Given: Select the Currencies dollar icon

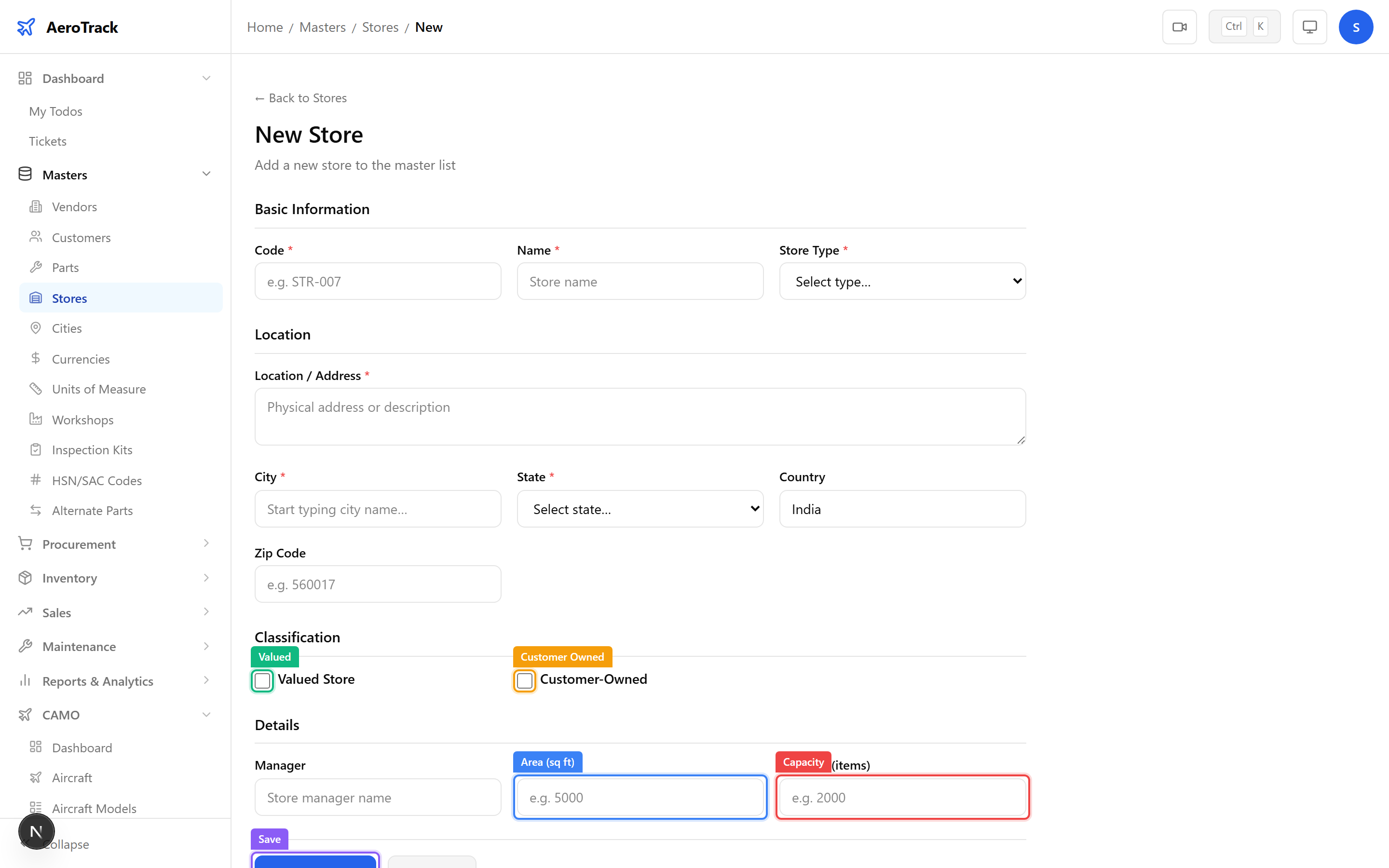Looking at the screenshot, I should [36, 358].
